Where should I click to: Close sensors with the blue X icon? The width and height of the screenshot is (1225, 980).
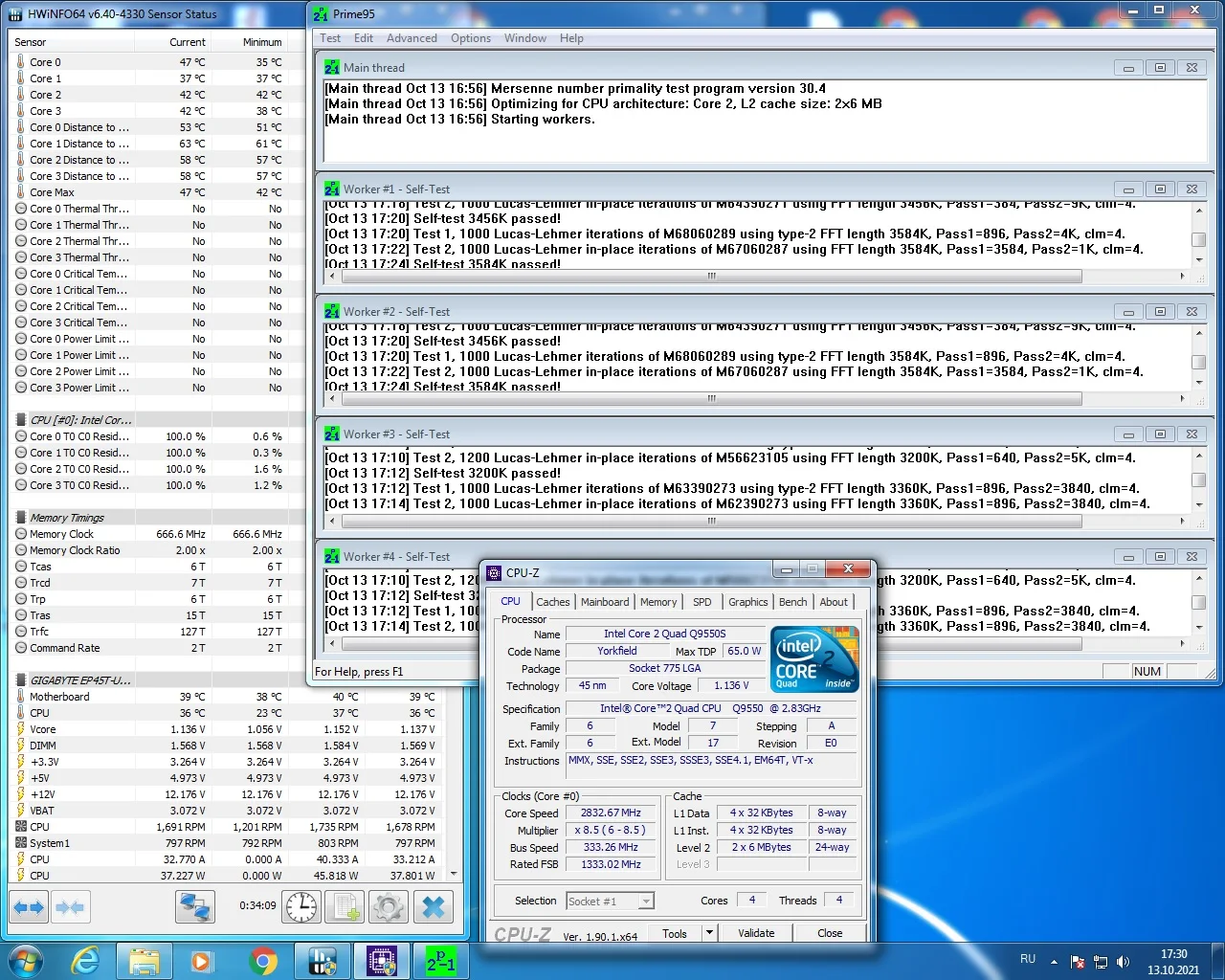(434, 906)
